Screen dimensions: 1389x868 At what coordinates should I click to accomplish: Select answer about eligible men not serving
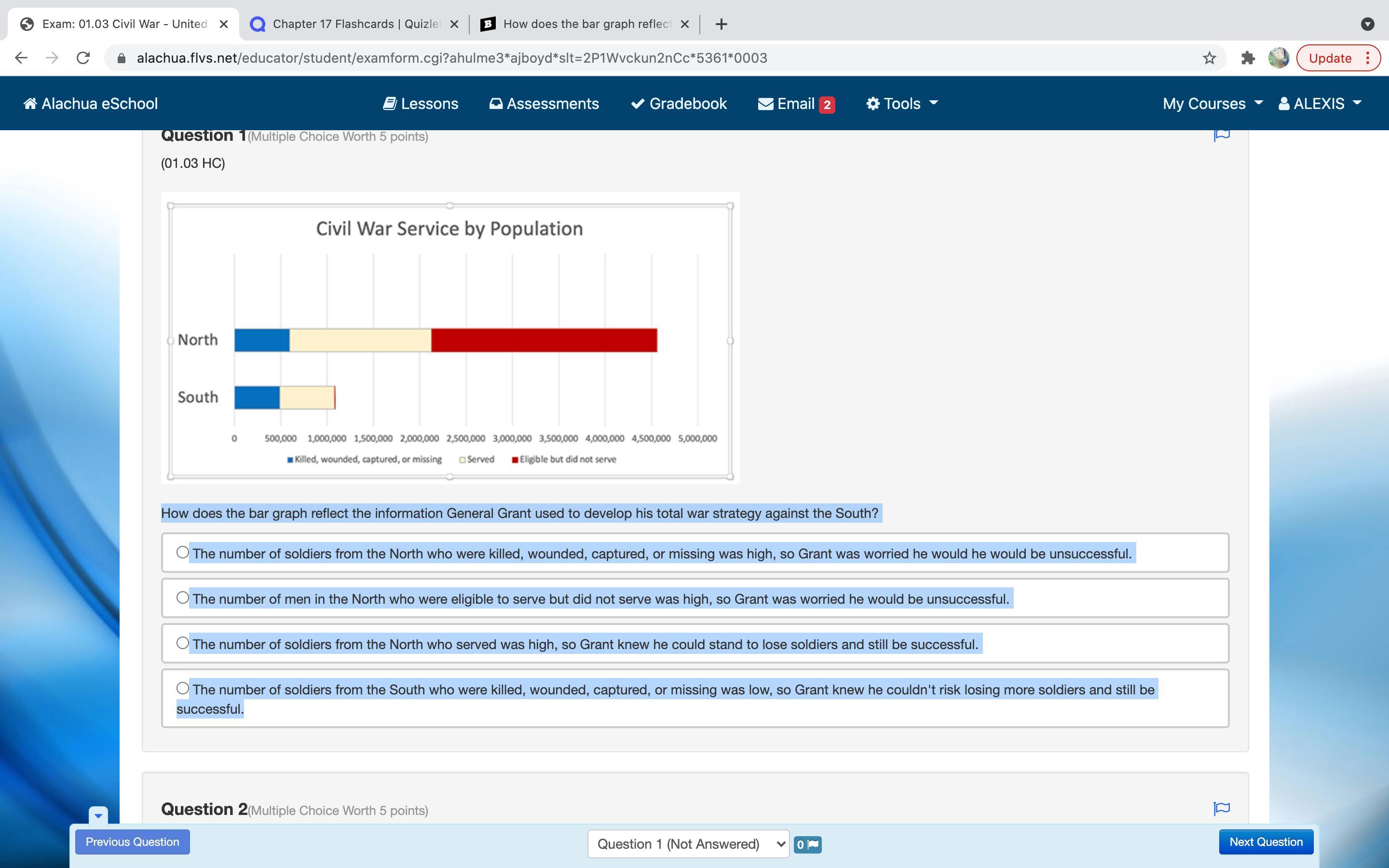182,597
